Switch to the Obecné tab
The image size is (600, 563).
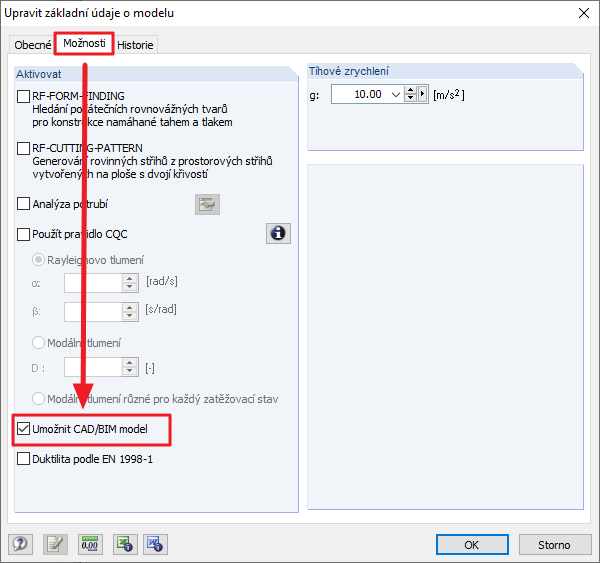33,45
